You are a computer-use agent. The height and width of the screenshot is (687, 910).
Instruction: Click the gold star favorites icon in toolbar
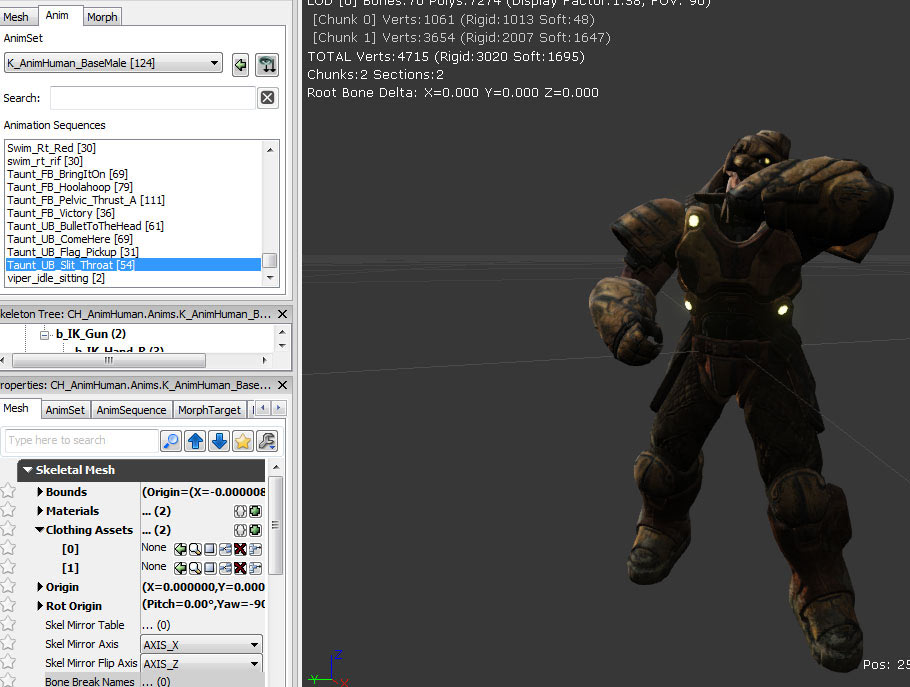(x=243, y=441)
